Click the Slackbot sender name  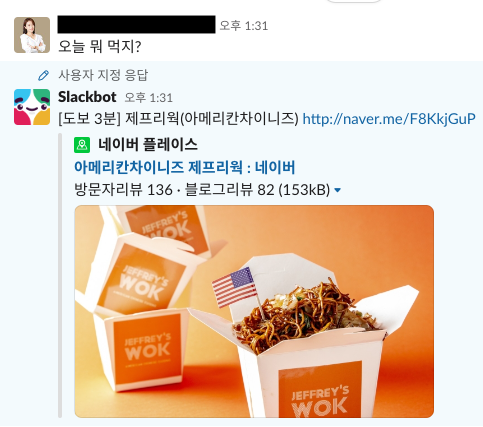click(87, 97)
